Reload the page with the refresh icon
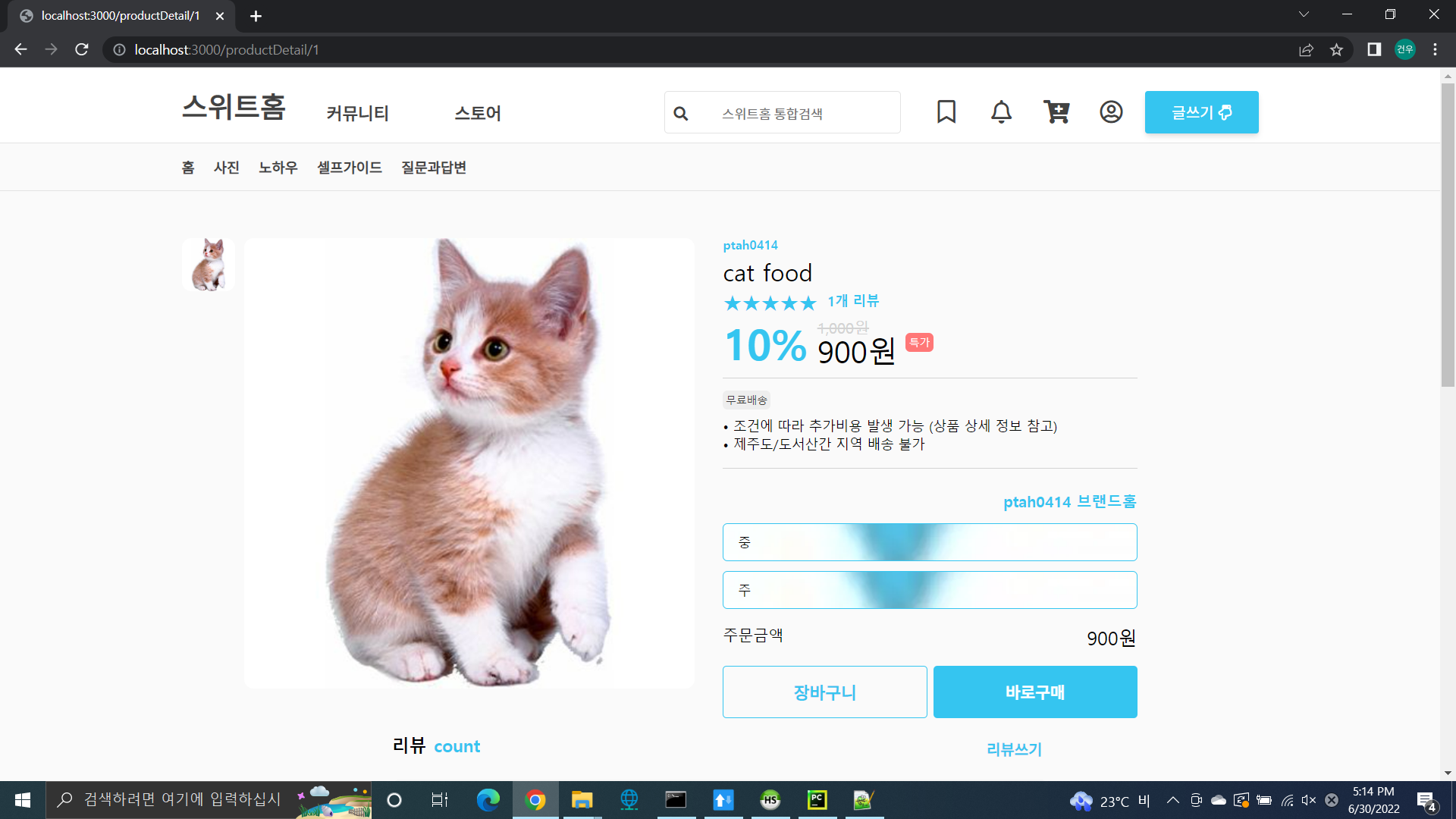The height and width of the screenshot is (819, 1456). [x=82, y=49]
